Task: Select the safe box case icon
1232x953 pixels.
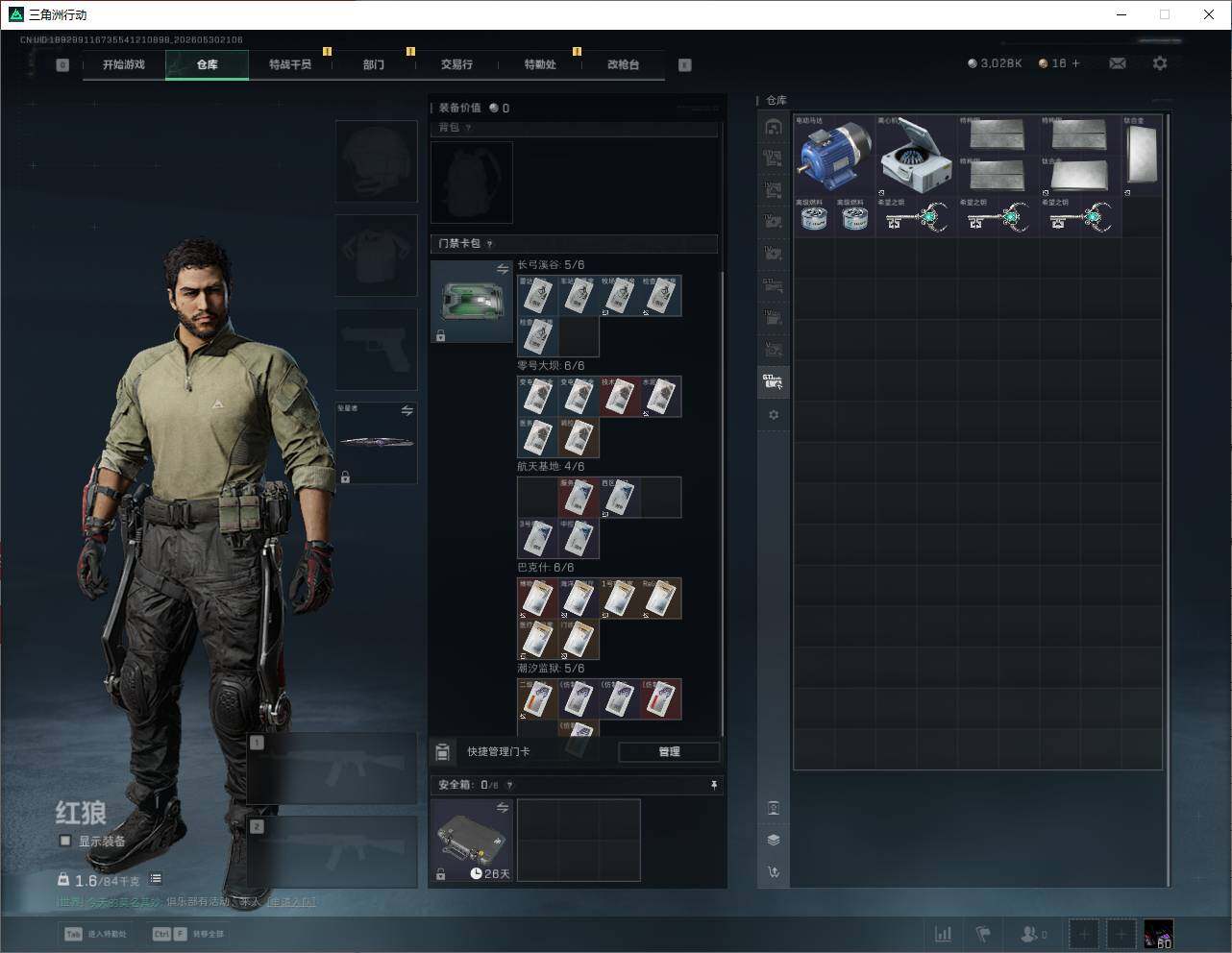Action: pos(472,840)
